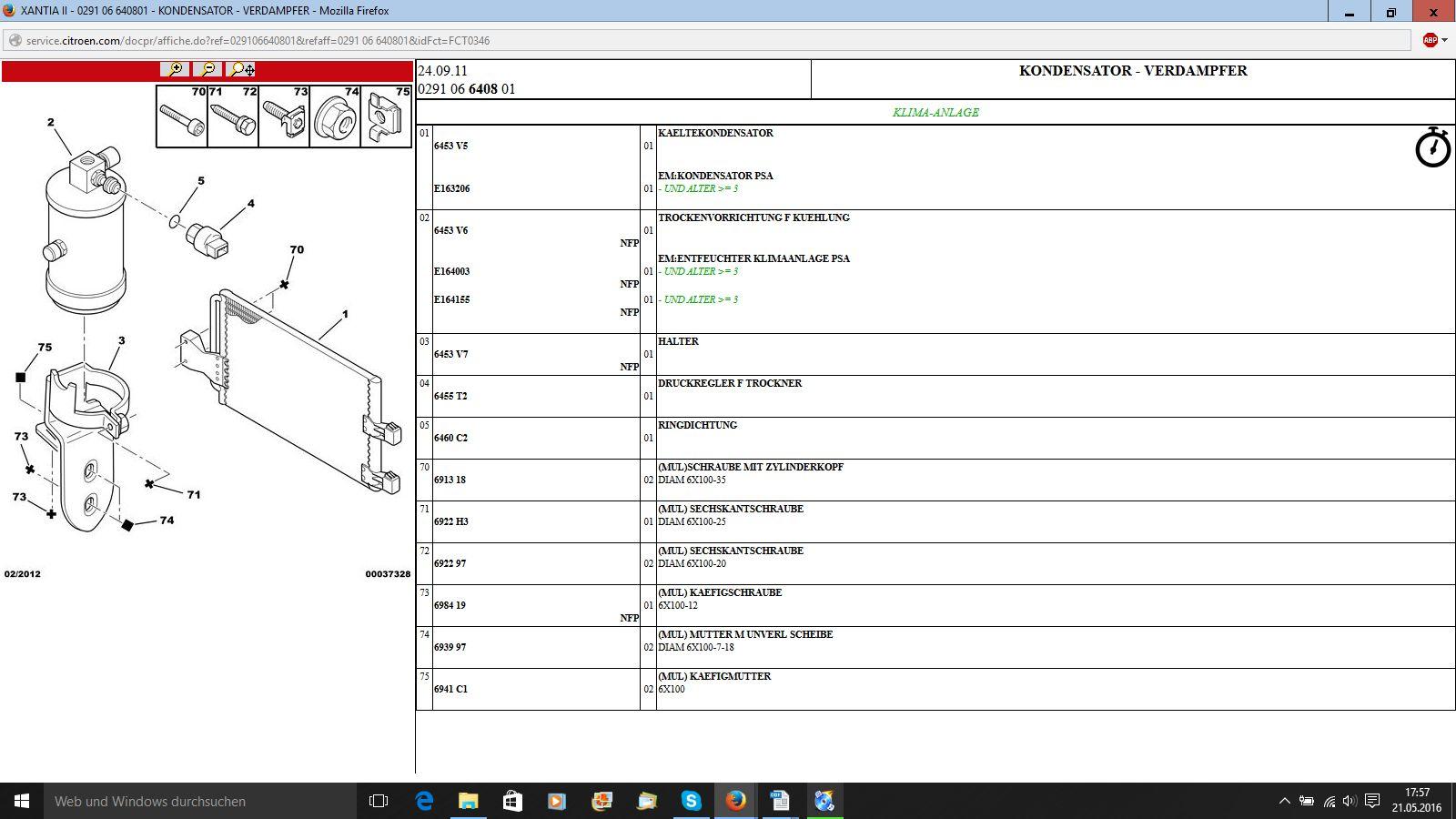Viewport: 1456px width, 819px height.
Task: Click the drawing number 00037328
Action: pos(388,574)
